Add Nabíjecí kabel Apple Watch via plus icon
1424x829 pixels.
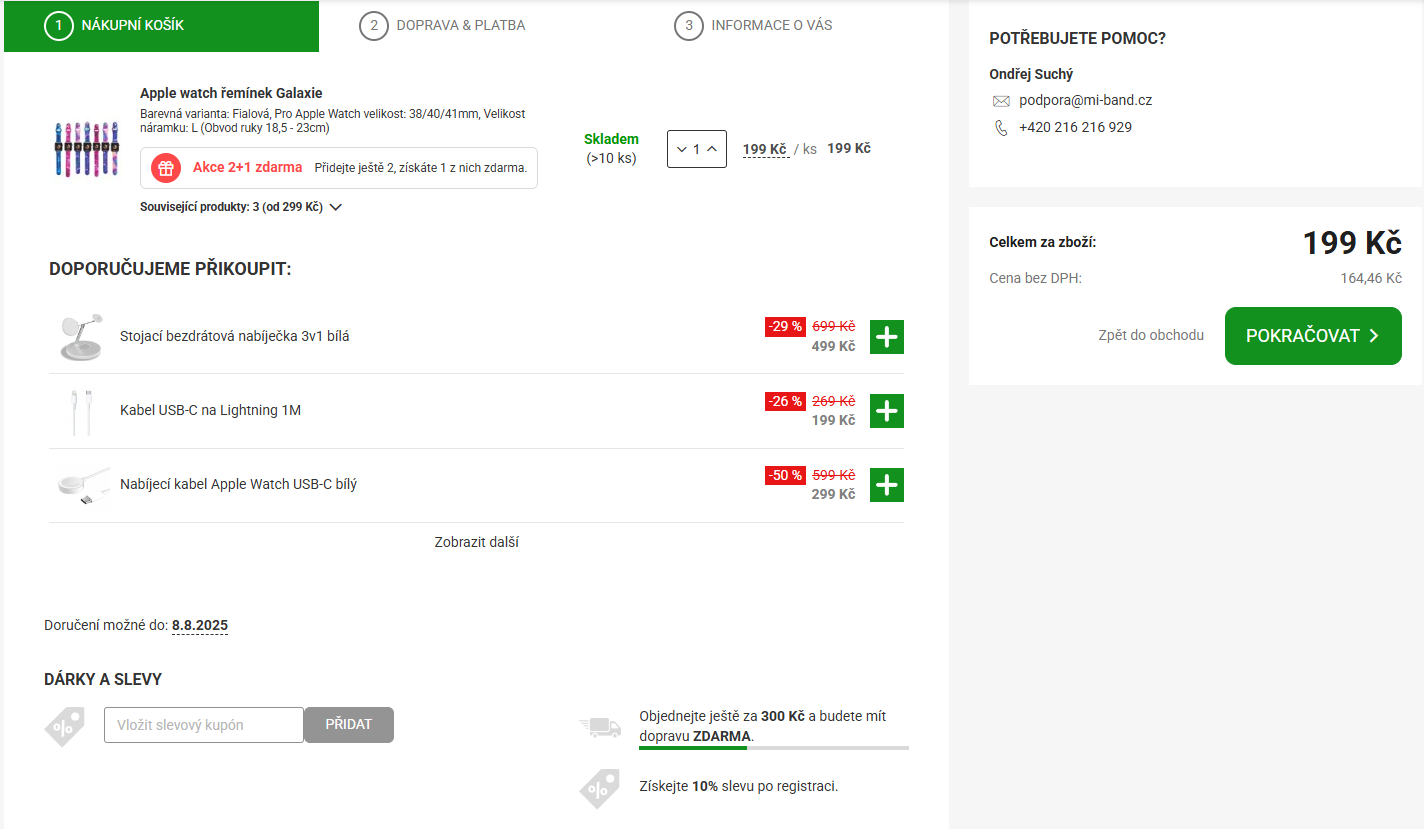(886, 485)
